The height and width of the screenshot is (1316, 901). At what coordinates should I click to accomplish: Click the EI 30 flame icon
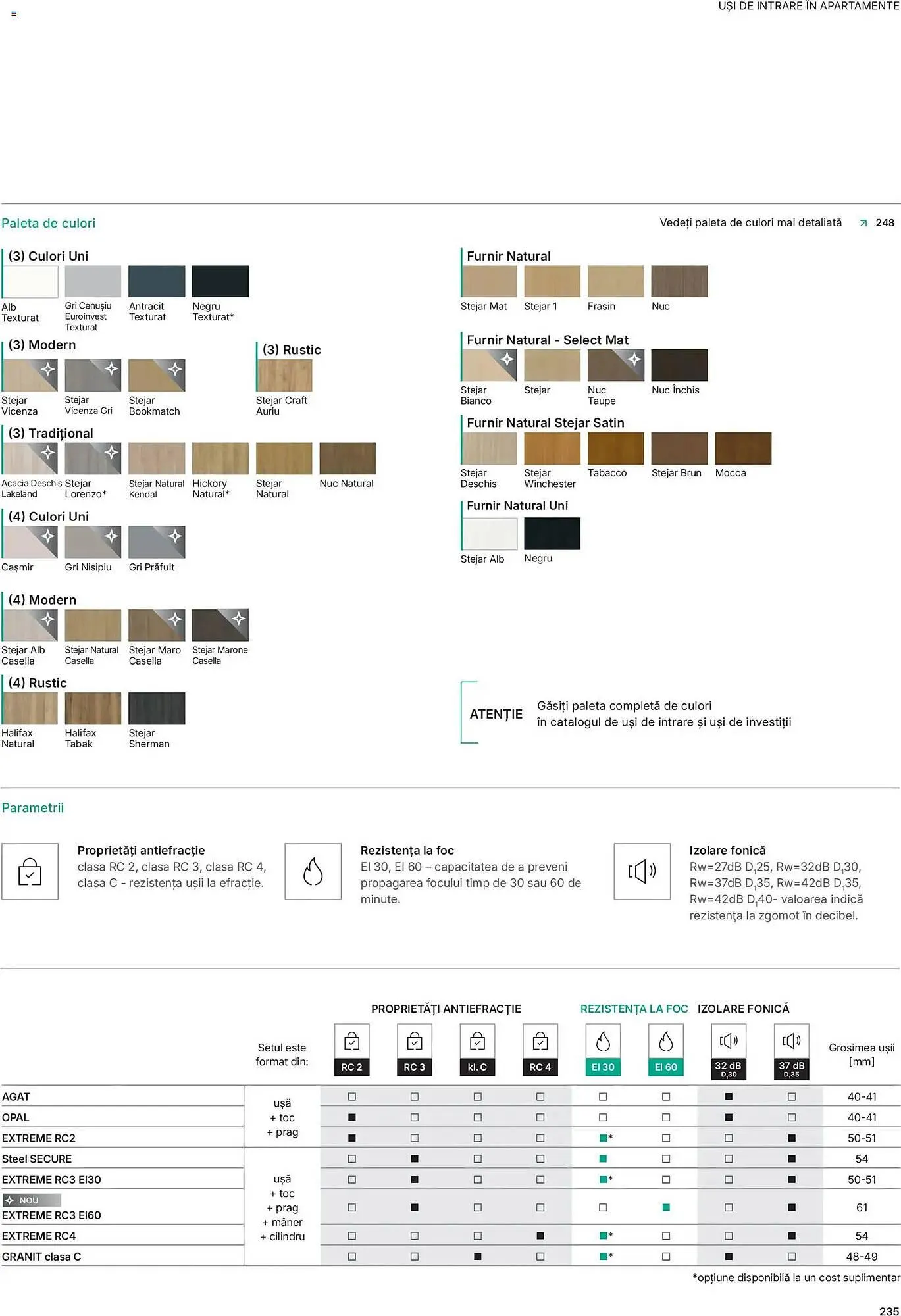click(x=603, y=1042)
